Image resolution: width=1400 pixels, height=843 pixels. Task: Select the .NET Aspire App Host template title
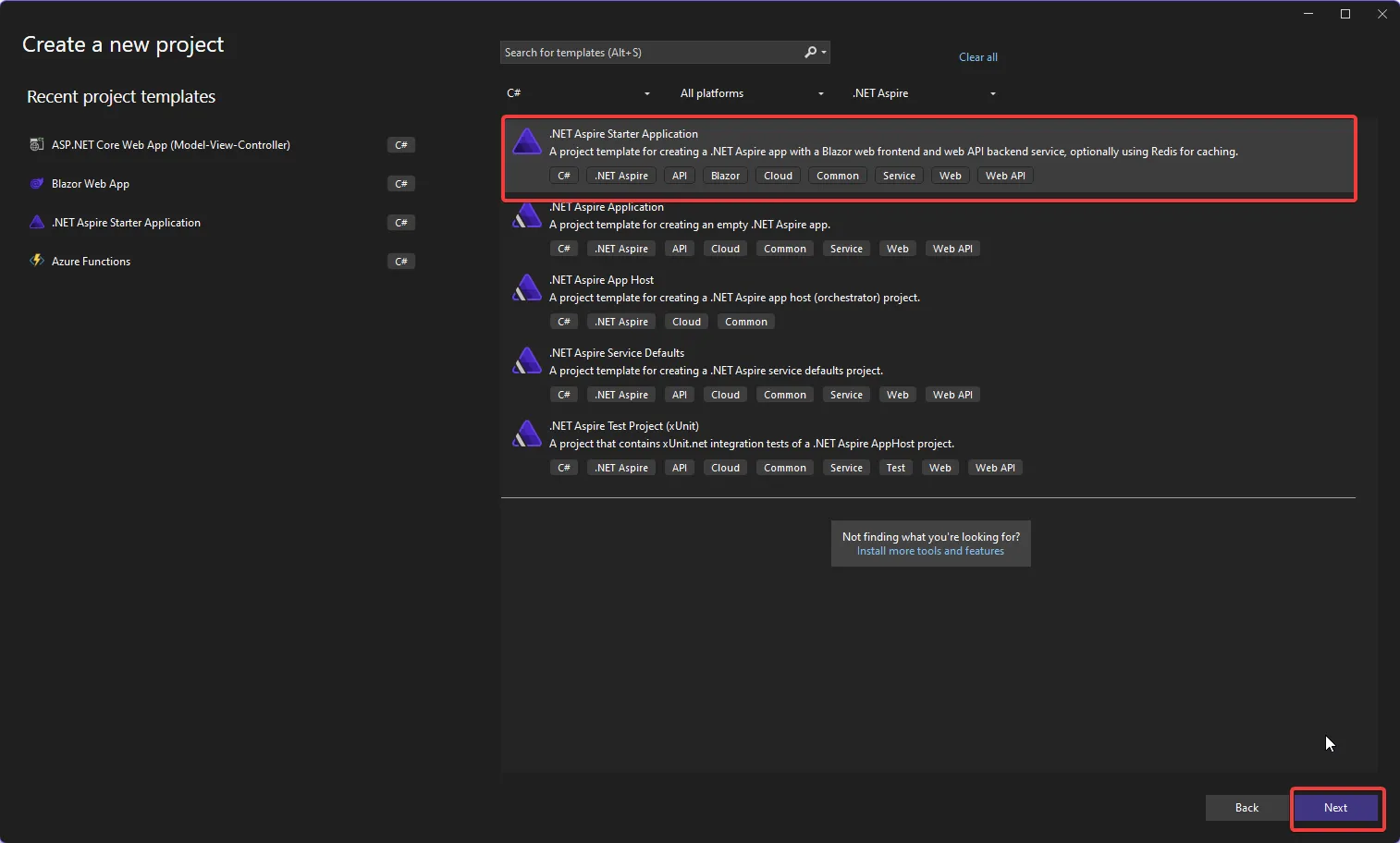[x=601, y=280]
